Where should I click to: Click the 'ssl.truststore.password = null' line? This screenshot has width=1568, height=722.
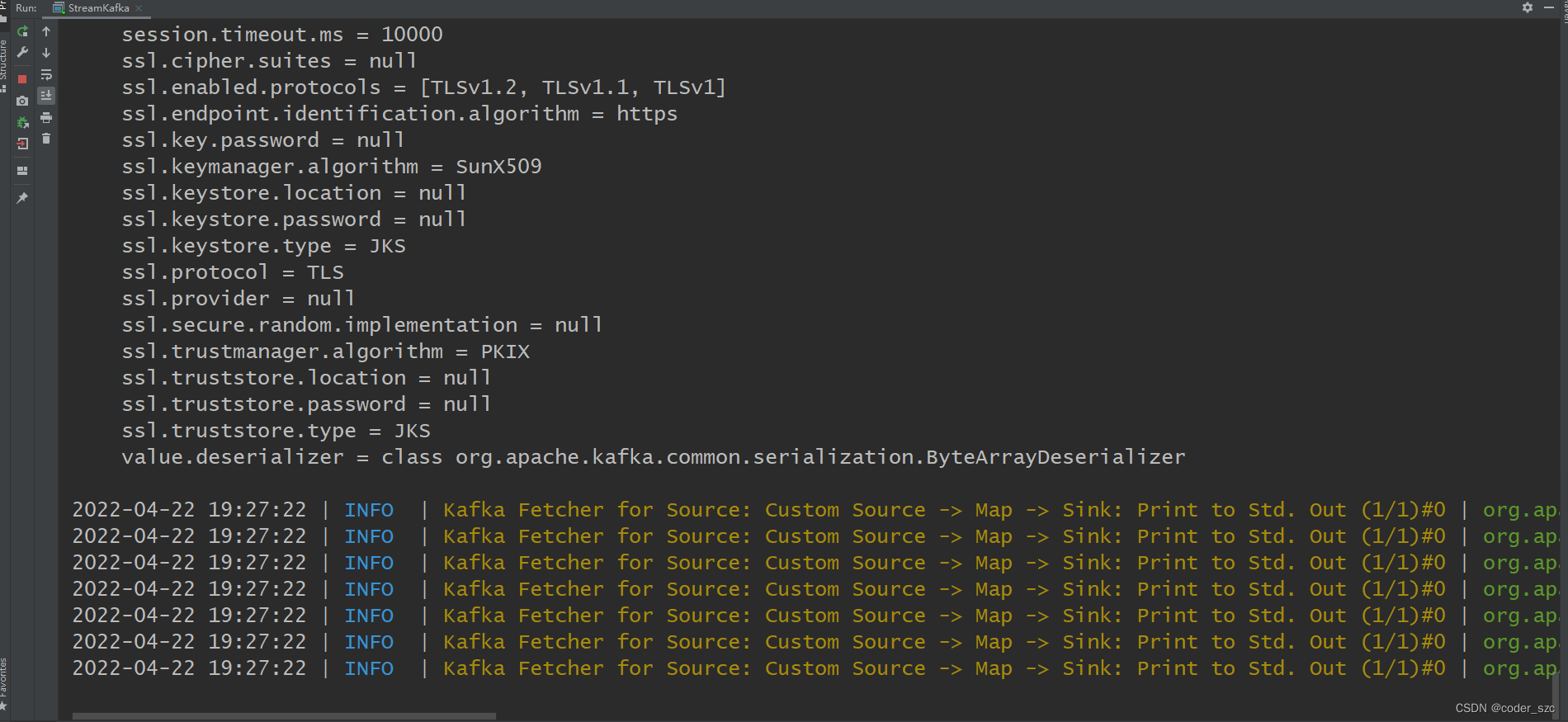coord(306,404)
